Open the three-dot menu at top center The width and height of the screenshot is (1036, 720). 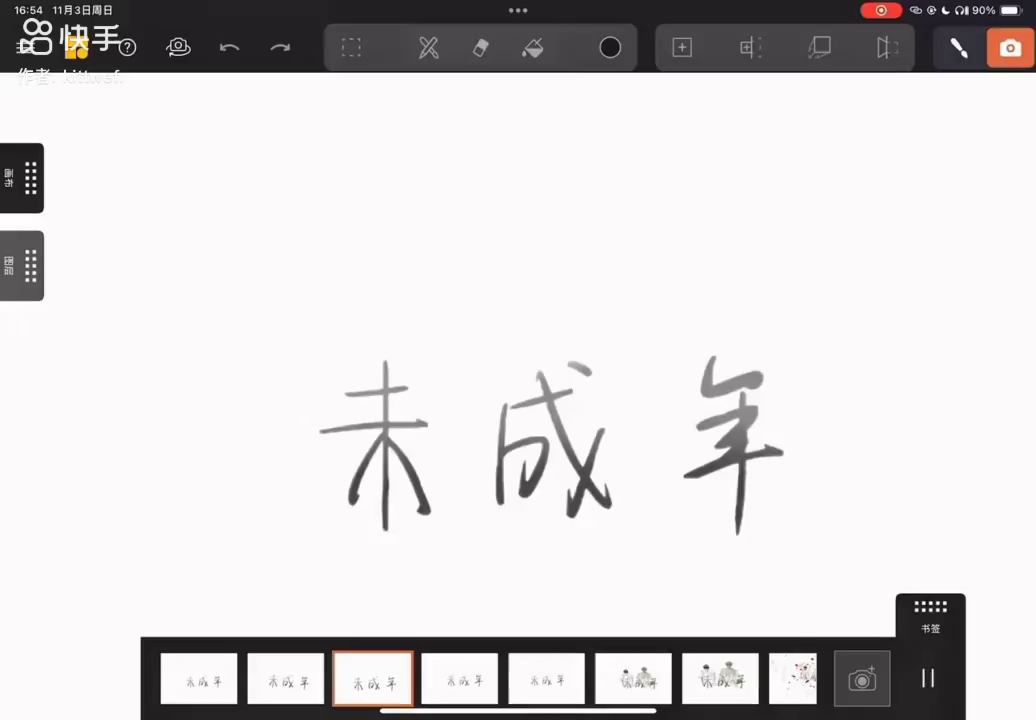(x=518, y=11)
